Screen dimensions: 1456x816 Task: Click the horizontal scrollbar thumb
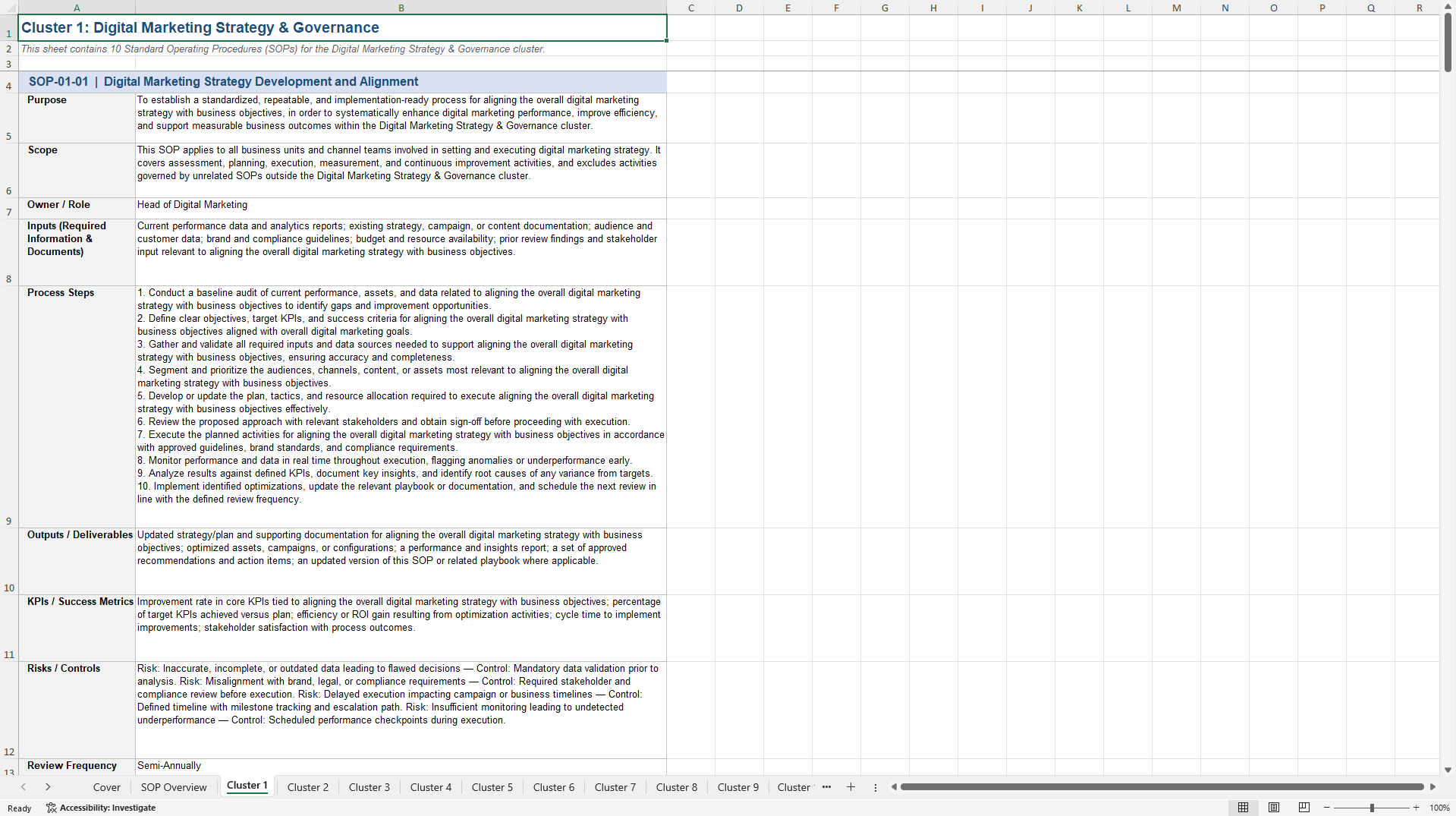(x=1162, y=787)
